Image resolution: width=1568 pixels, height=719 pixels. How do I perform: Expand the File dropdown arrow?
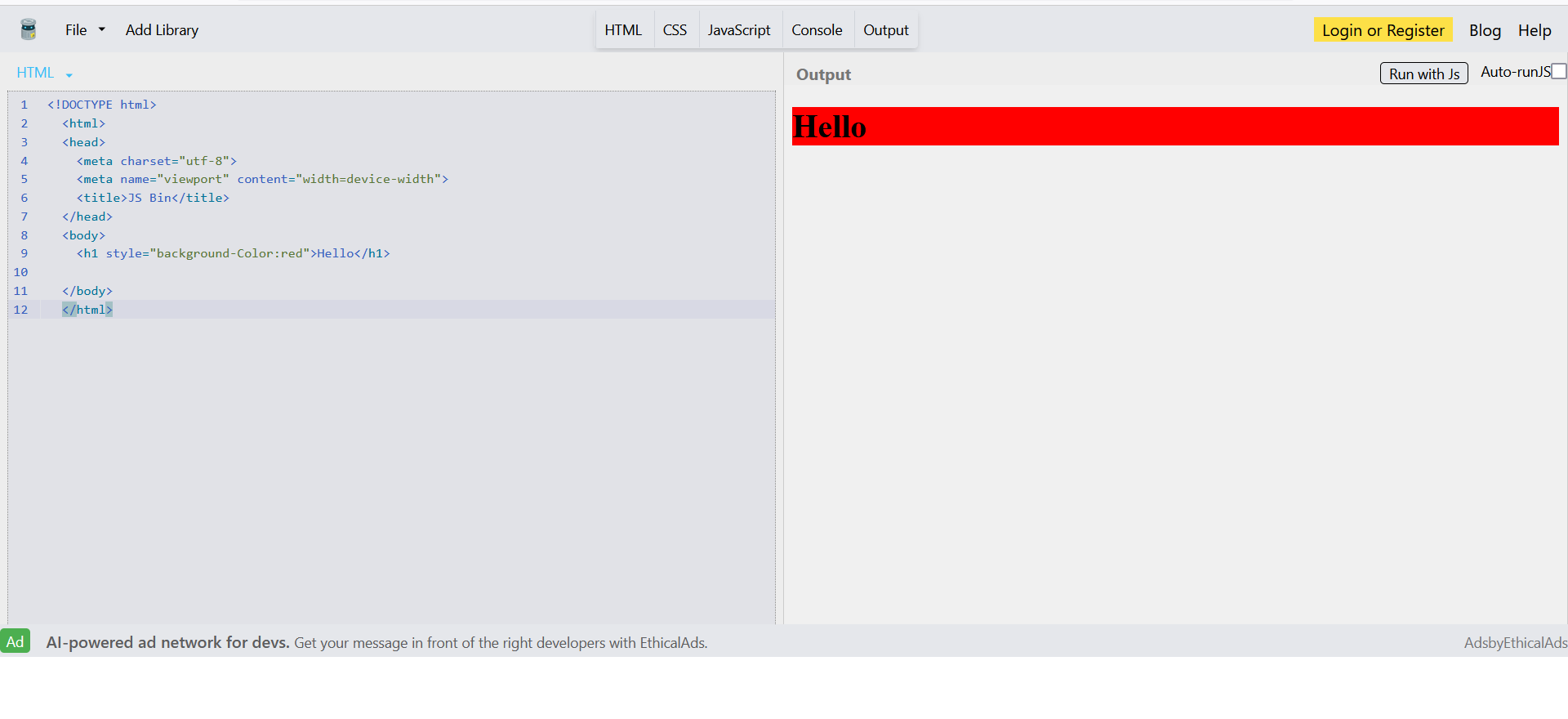[102, 30]
